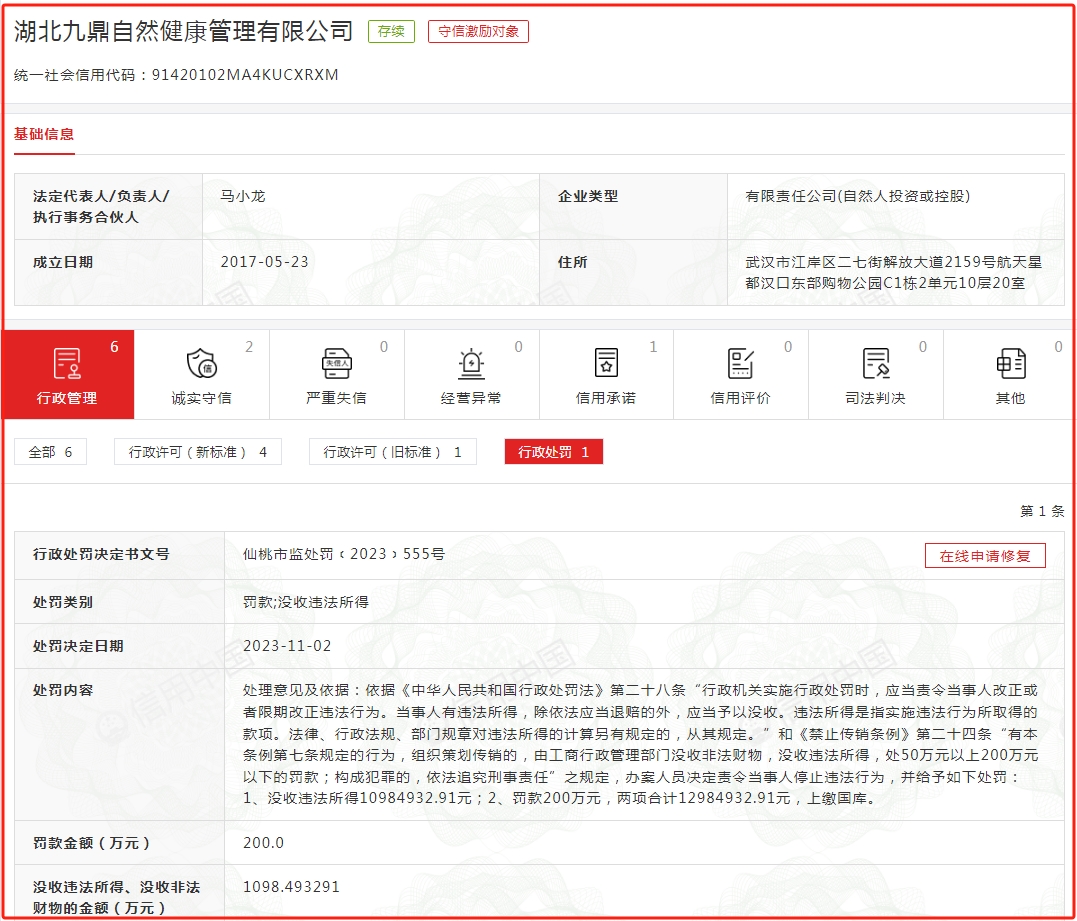Open the 信用承诺 document icon
This screenshot has height=921, width=1077.
(606, 363)
